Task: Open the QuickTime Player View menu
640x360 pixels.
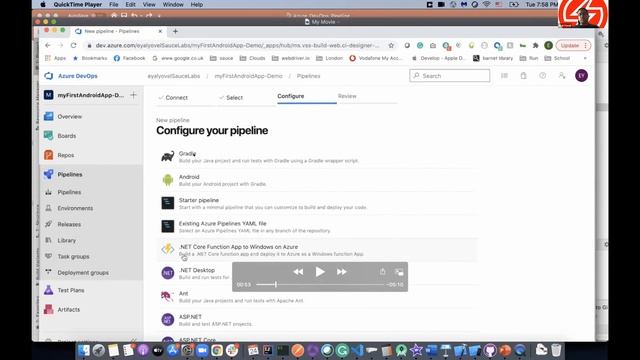Action: click(149, 4)
